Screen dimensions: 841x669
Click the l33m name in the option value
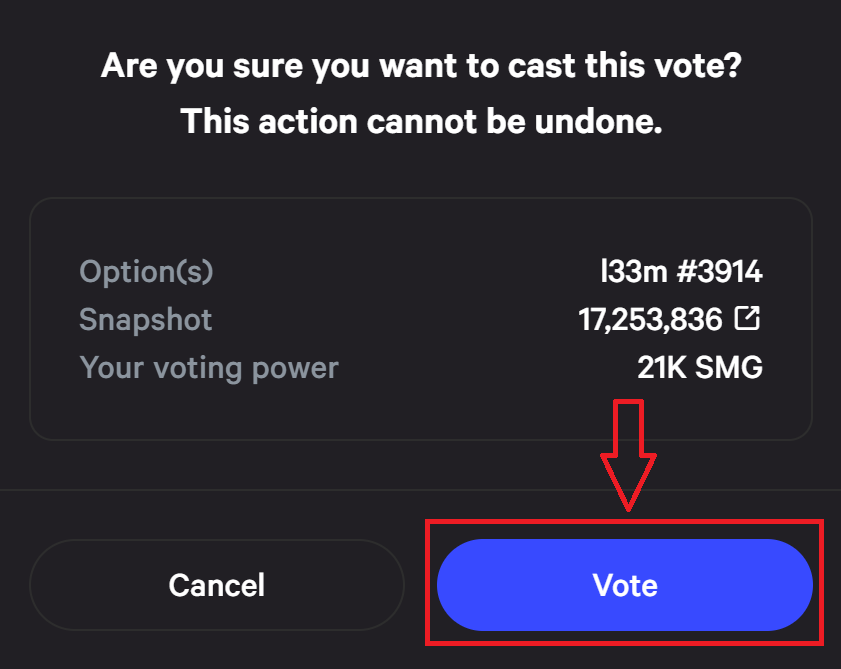pyautogui.click(x=634, y=271)
